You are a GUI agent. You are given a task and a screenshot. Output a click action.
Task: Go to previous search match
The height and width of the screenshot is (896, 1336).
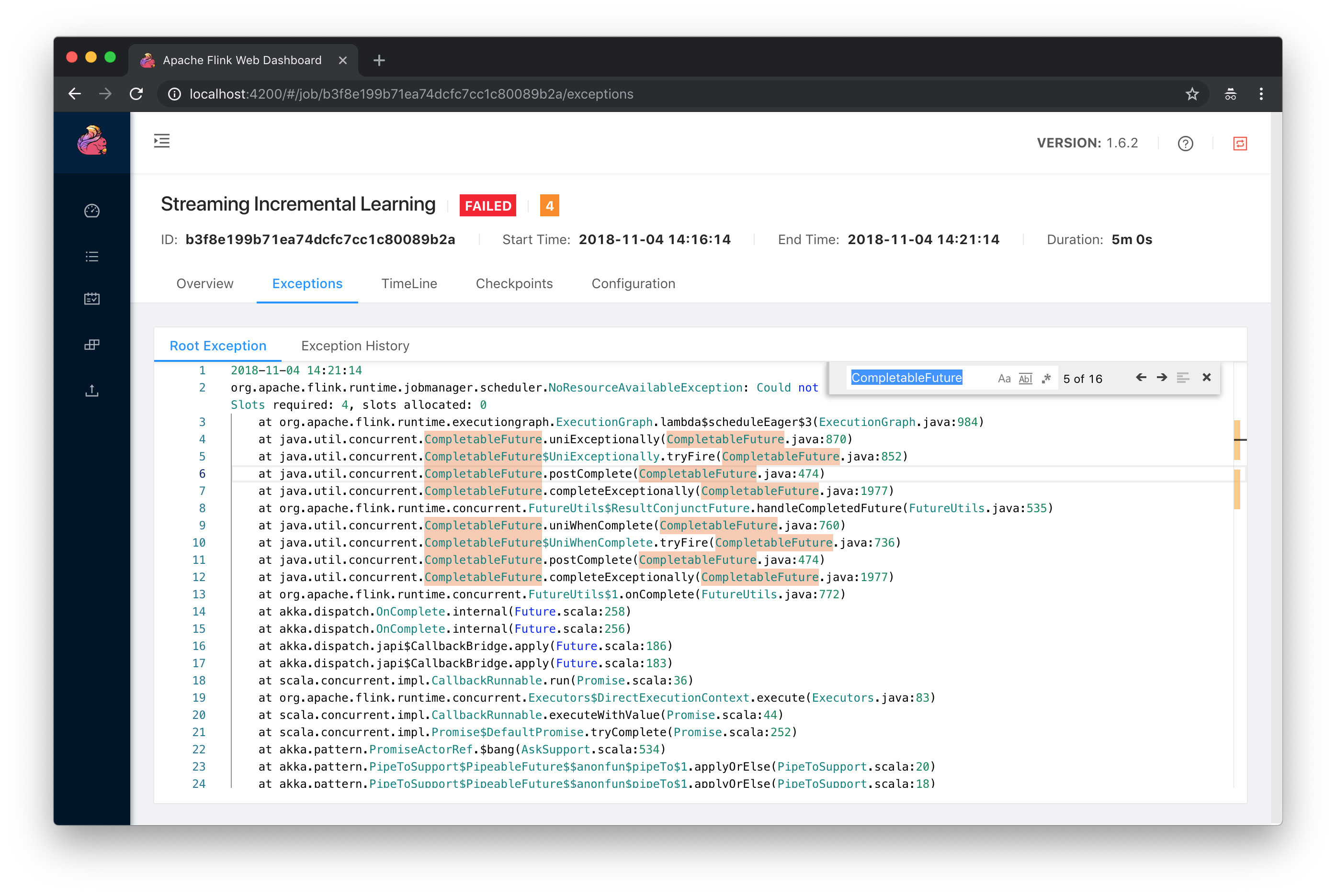click(x=1141, y=378)
